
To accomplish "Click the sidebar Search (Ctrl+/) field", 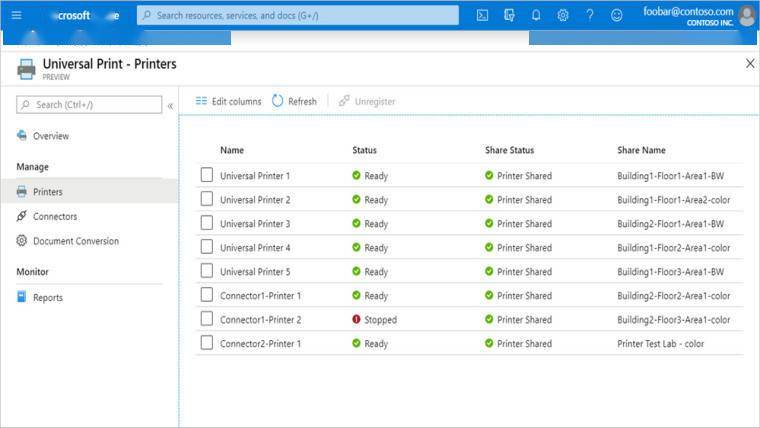I will tap(89, 104).
